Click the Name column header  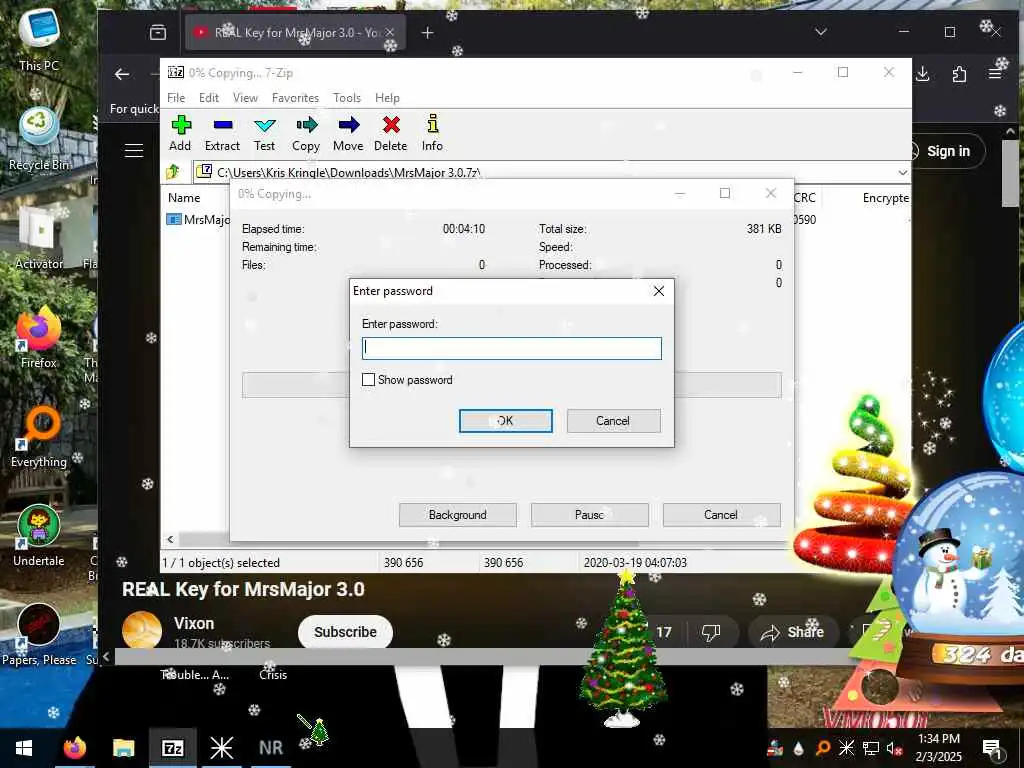pos(184,198)
